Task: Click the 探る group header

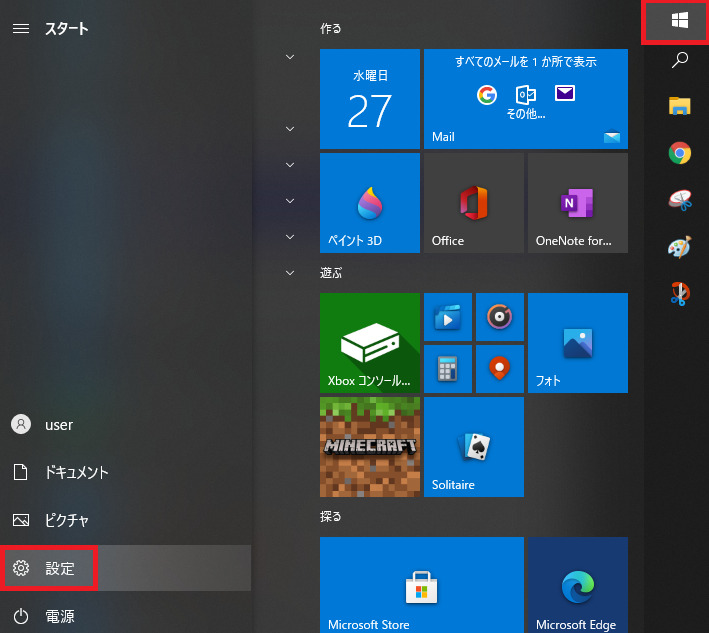Action: [331, 516]
